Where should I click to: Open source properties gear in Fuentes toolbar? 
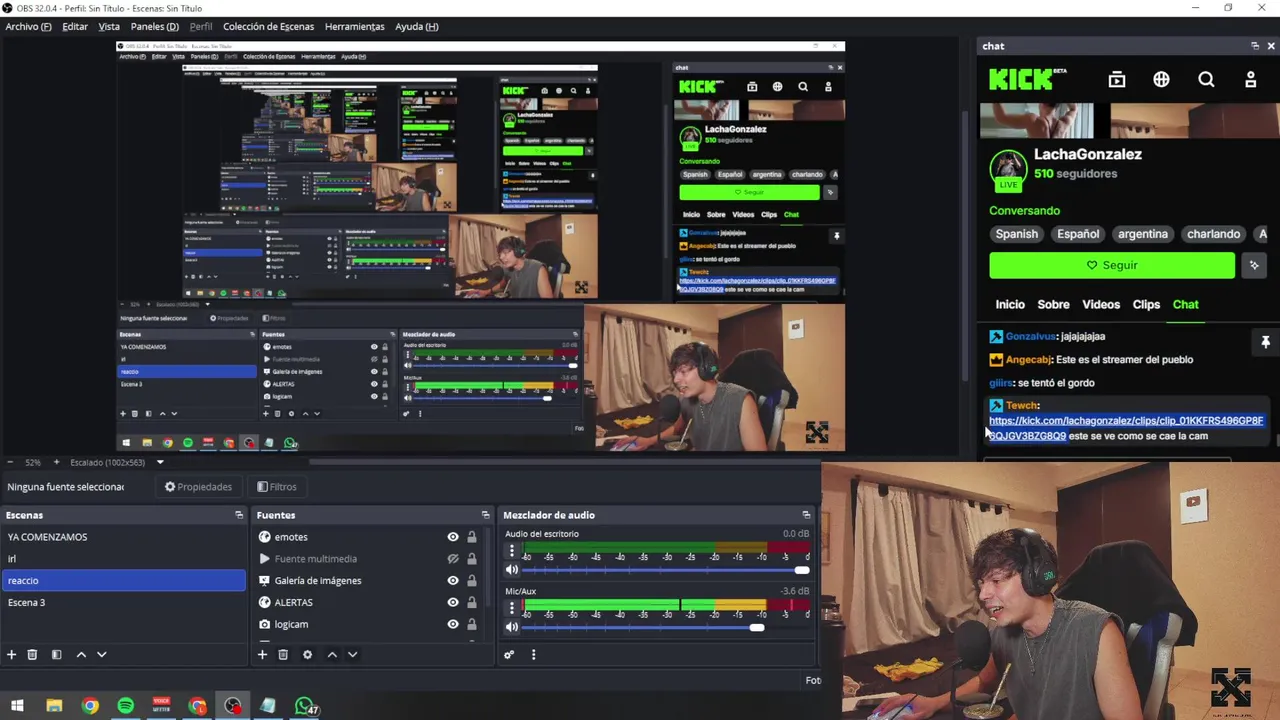[307, 654]
